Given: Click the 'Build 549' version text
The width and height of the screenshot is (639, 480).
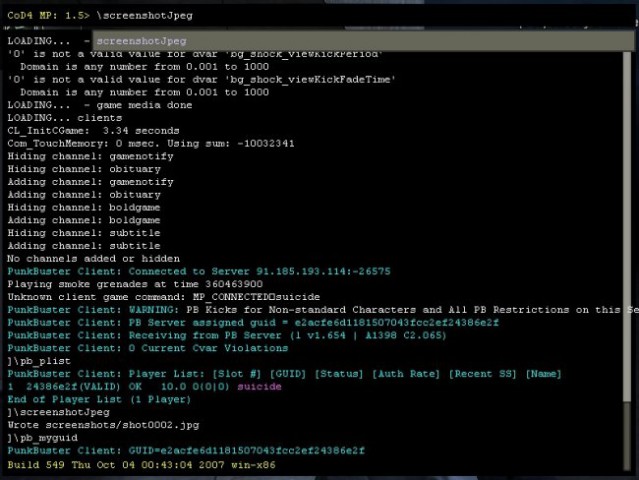Looking at the screenshot, I should click(x=141, y=465).
